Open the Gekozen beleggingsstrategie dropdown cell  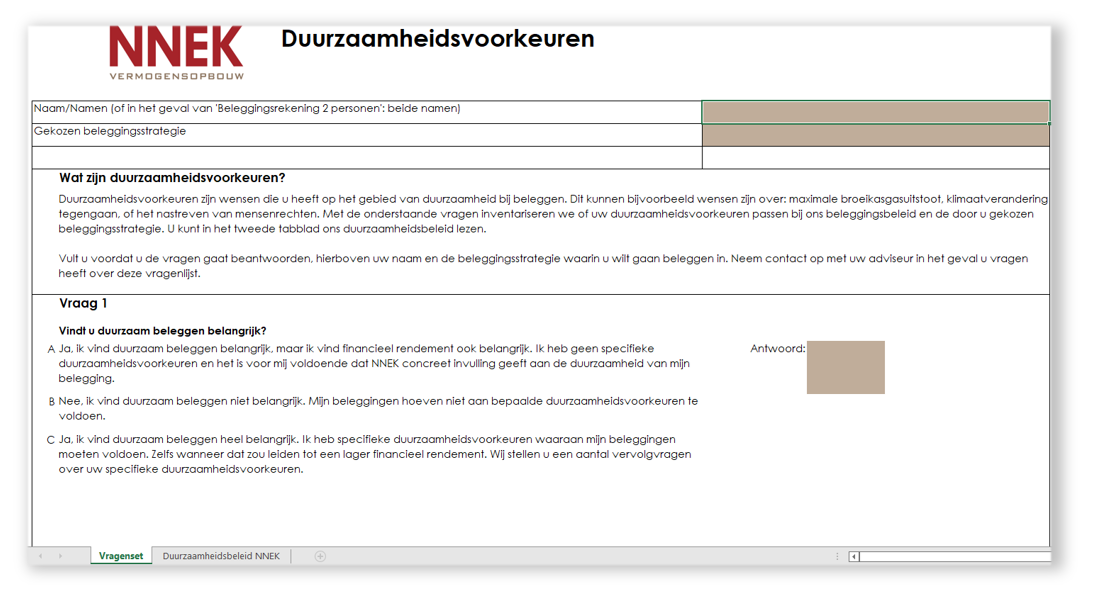(x=878, y=133)
